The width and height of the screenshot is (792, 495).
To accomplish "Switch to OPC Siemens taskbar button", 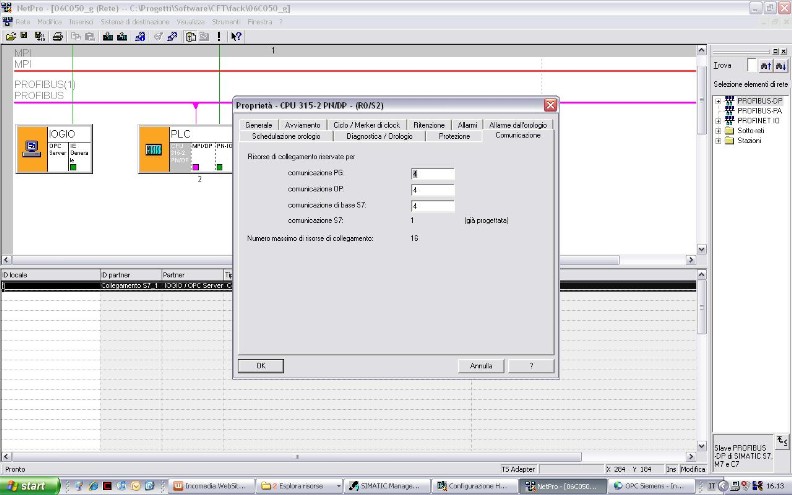I will [651, 486].
